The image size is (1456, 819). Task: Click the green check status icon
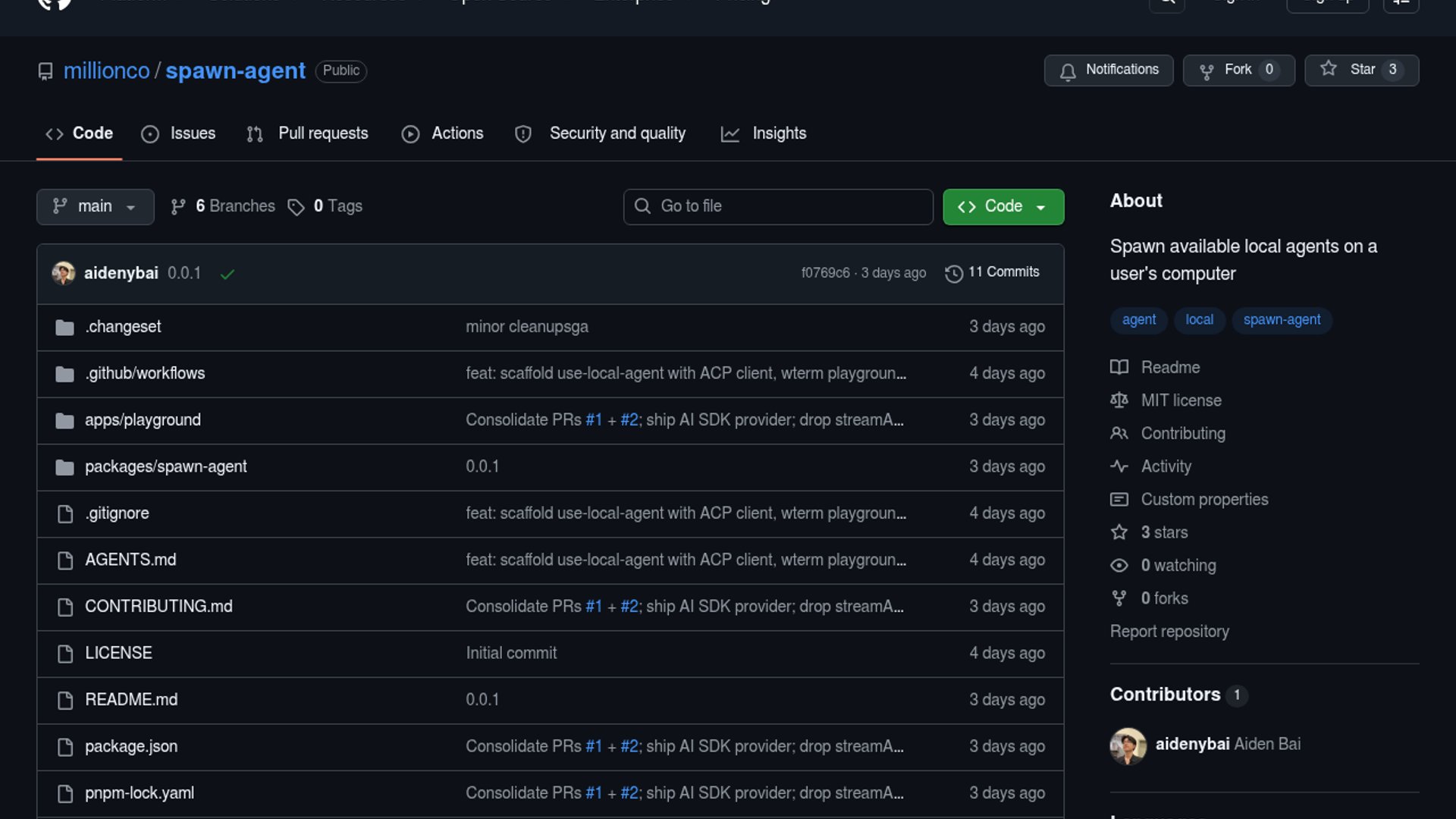click(x=227, y=274)
